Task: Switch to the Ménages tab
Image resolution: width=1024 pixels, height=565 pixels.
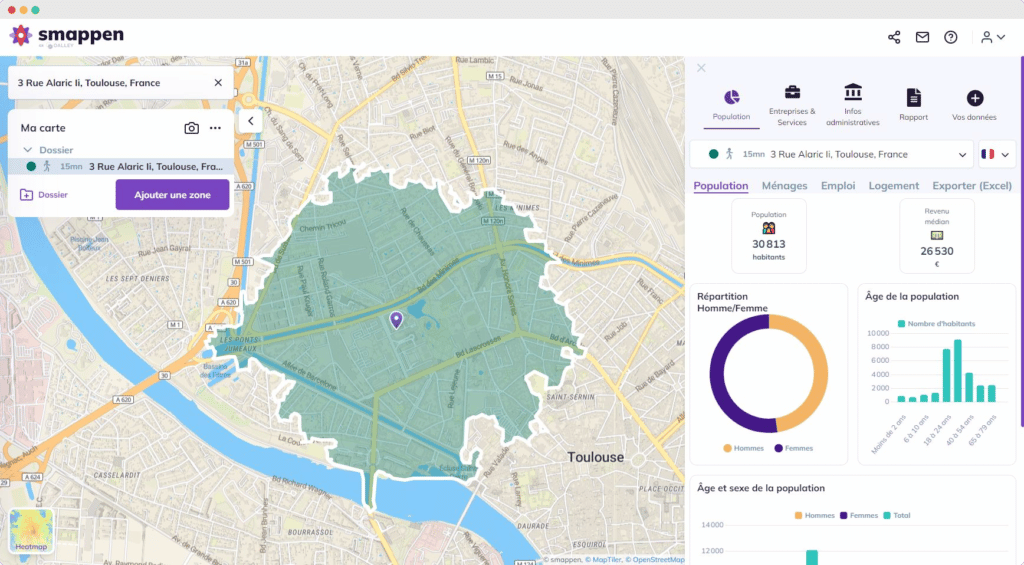Action: (x=784, y=186)
